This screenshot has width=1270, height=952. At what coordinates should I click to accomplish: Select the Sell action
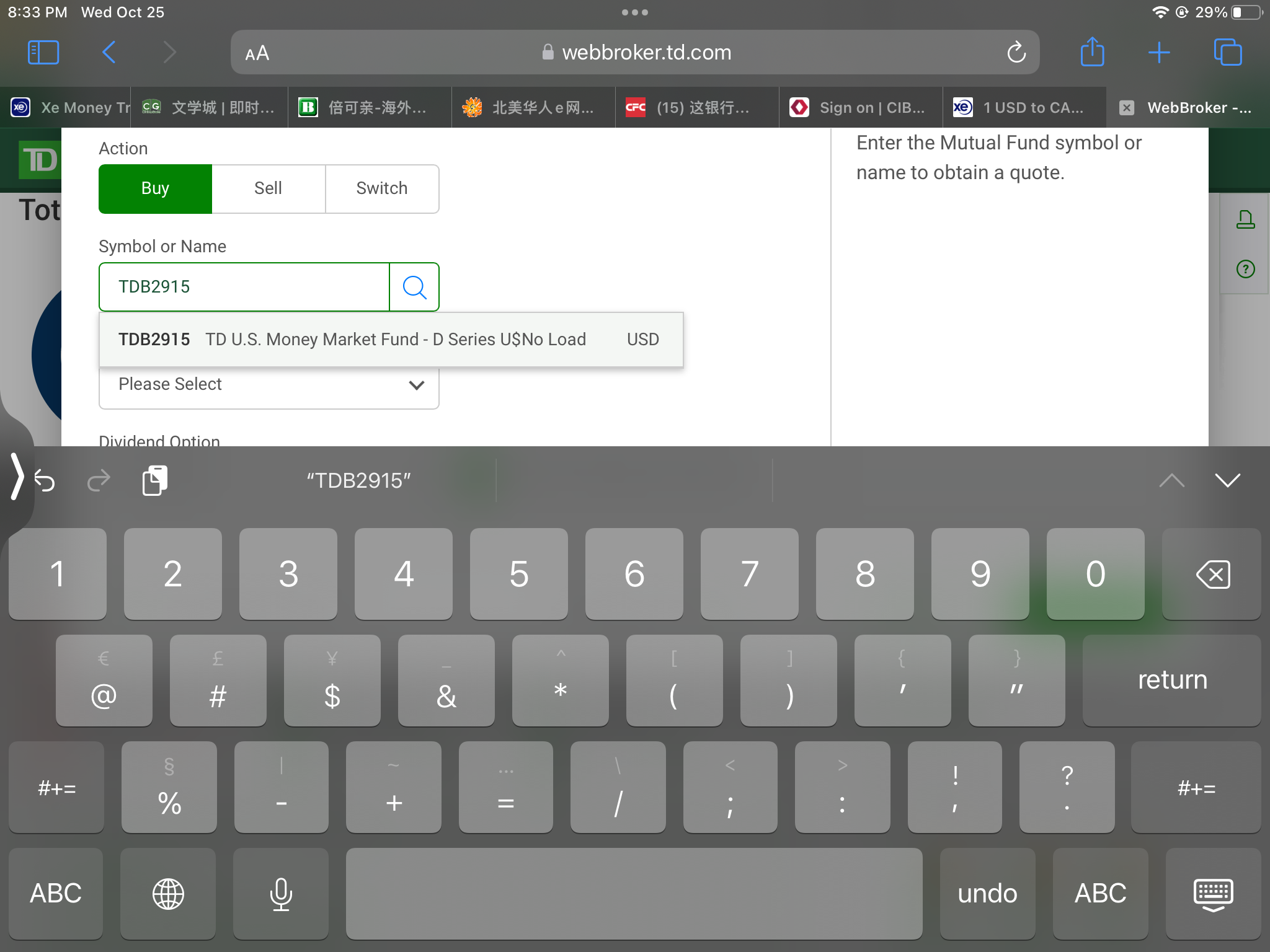pos(269,188)
